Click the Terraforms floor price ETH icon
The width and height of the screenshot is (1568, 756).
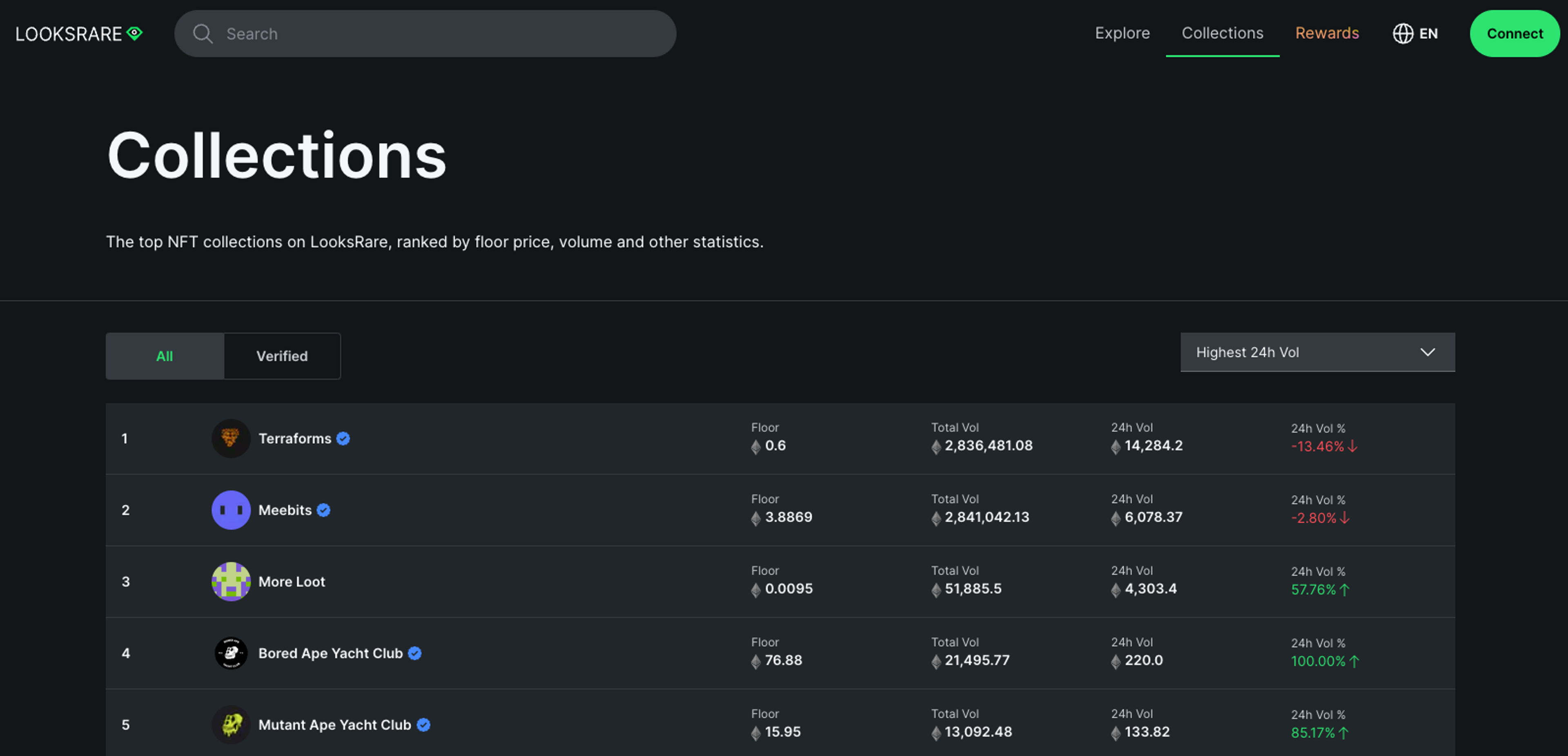(x=756, y=447)
